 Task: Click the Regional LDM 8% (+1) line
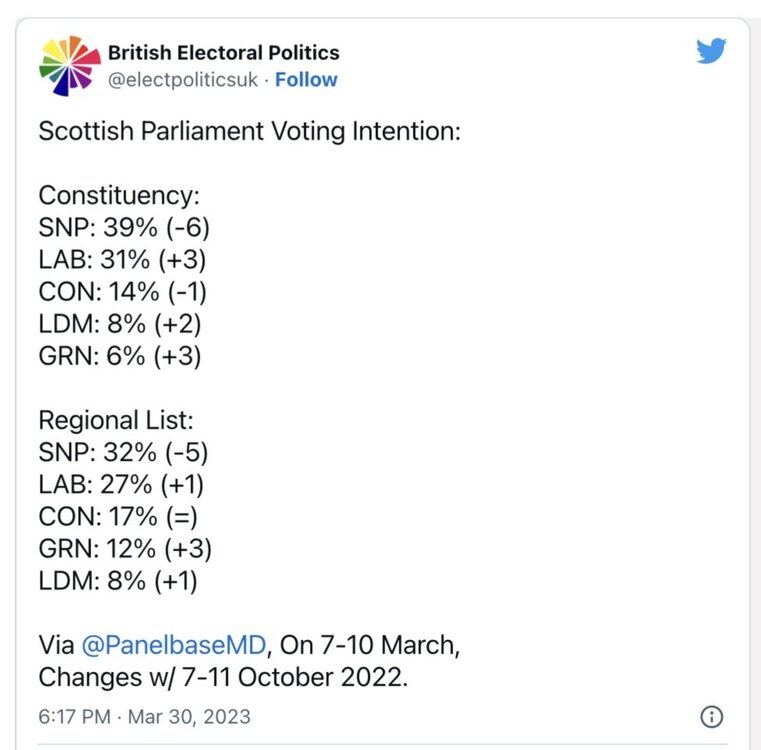click(x=118, y=581)
